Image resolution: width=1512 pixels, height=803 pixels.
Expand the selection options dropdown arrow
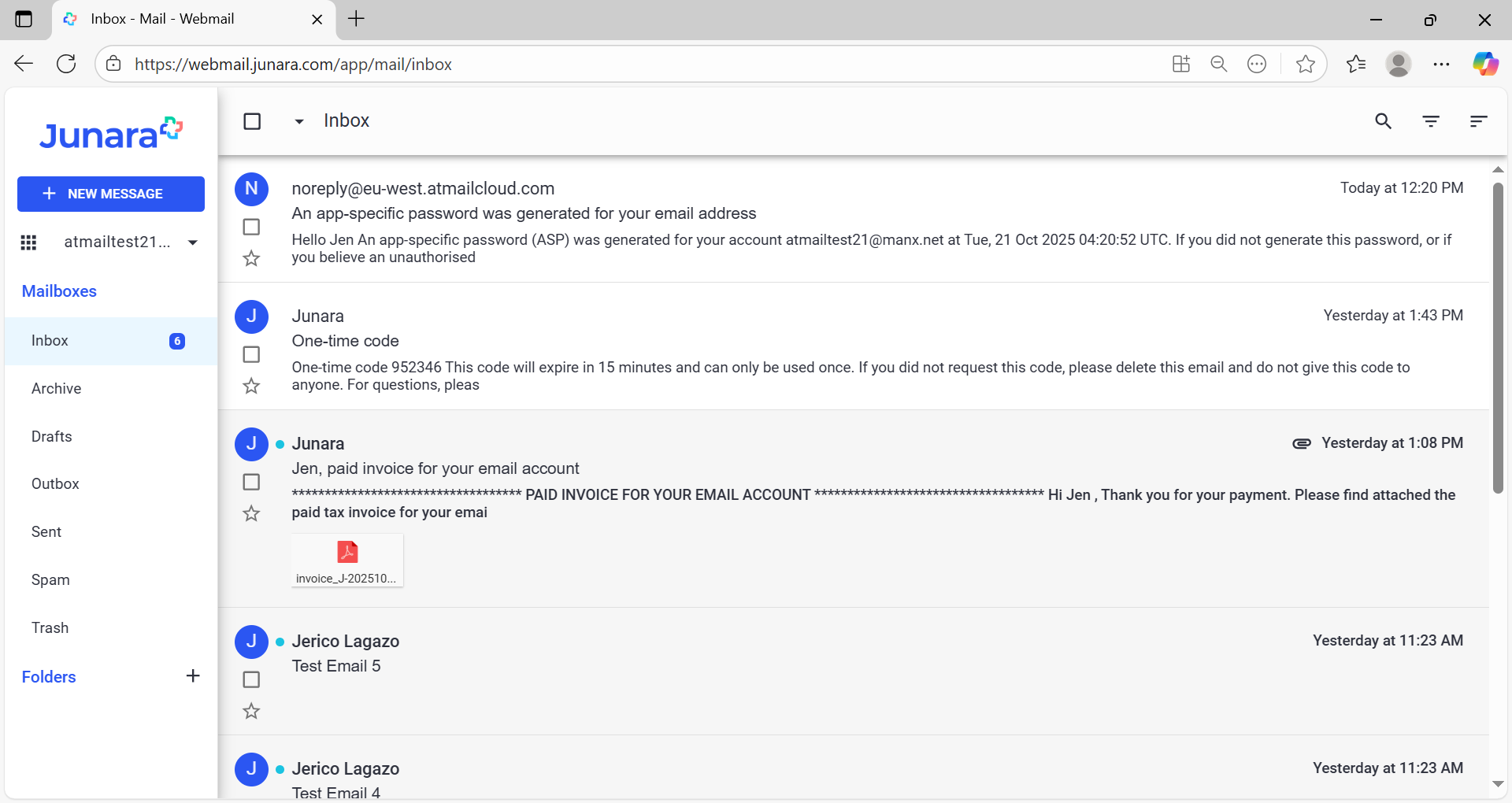(299, 121)
